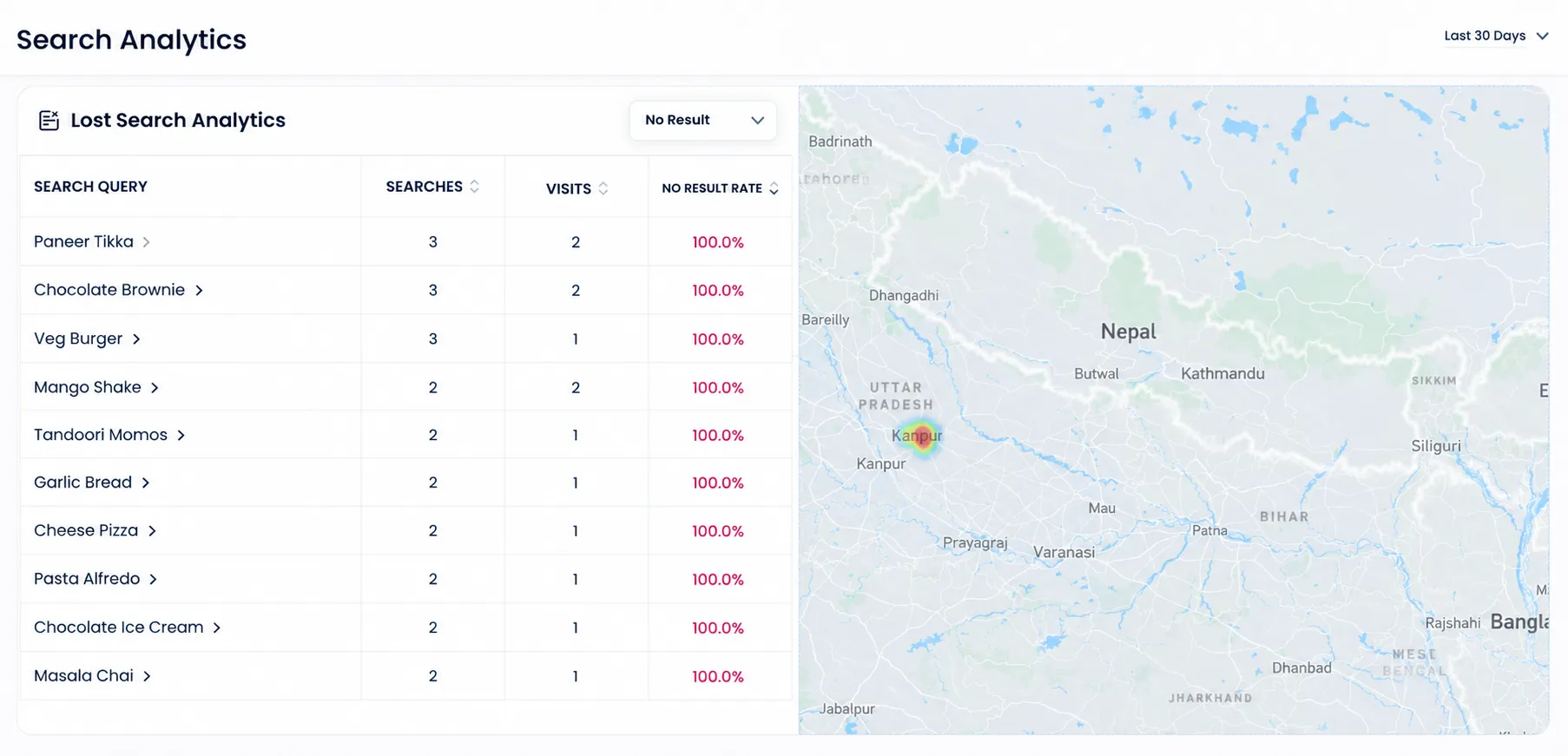Expand the Mango Shake query chevron
The image size is (1568, 756).
click(155, 388)
